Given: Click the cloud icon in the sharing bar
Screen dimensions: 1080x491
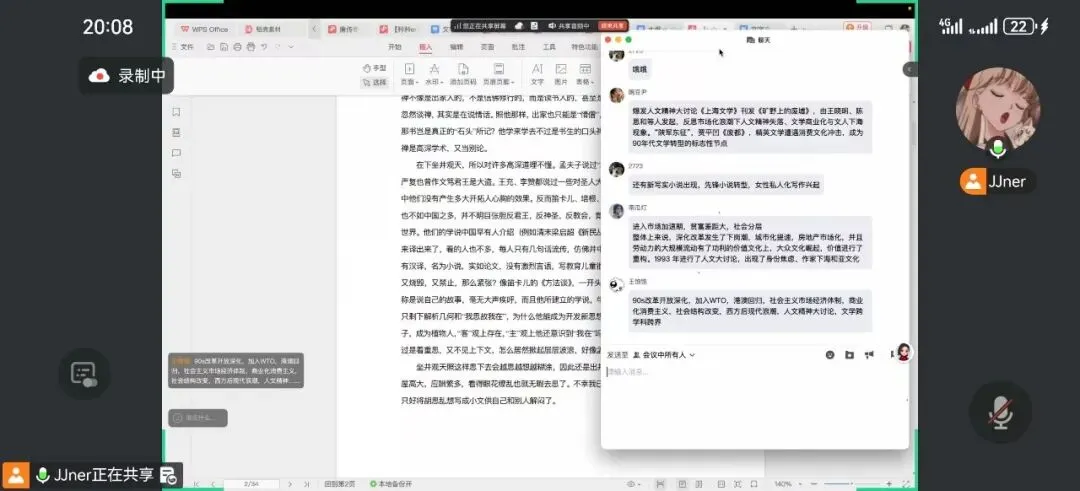Looking at the screenshot, I should (x=519, y=26).
